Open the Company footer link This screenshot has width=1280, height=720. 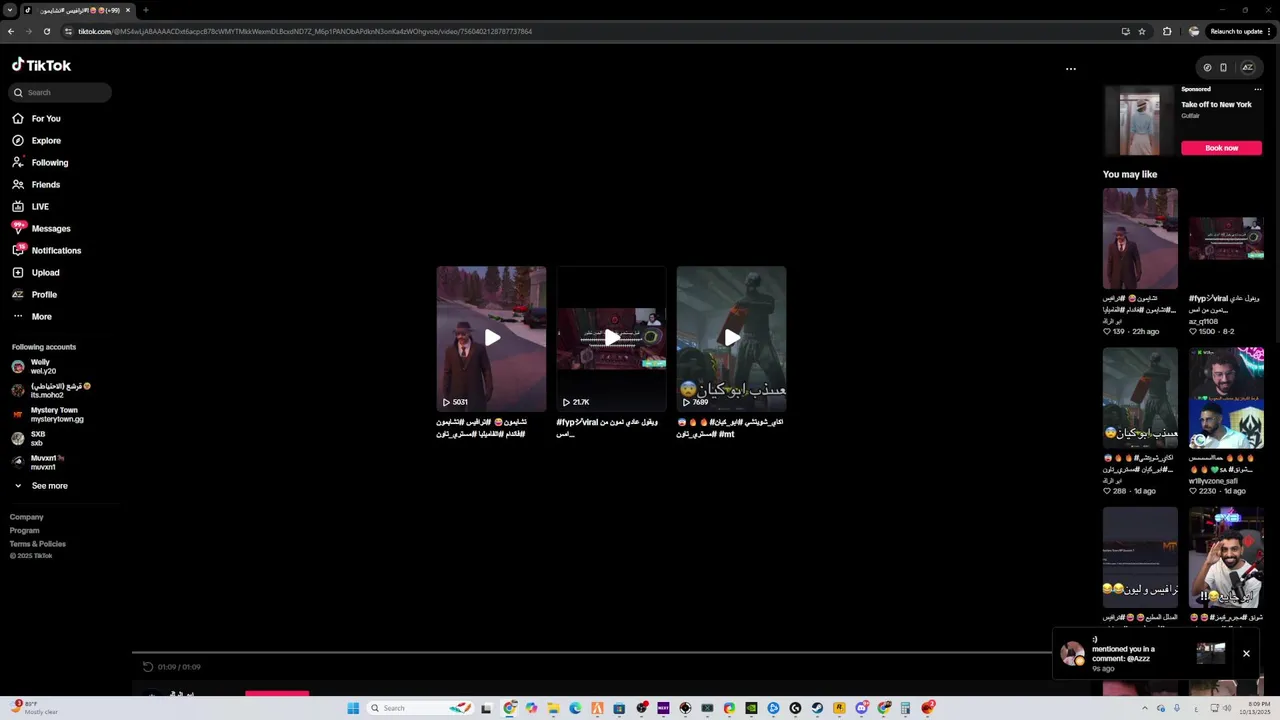[27, 517]
